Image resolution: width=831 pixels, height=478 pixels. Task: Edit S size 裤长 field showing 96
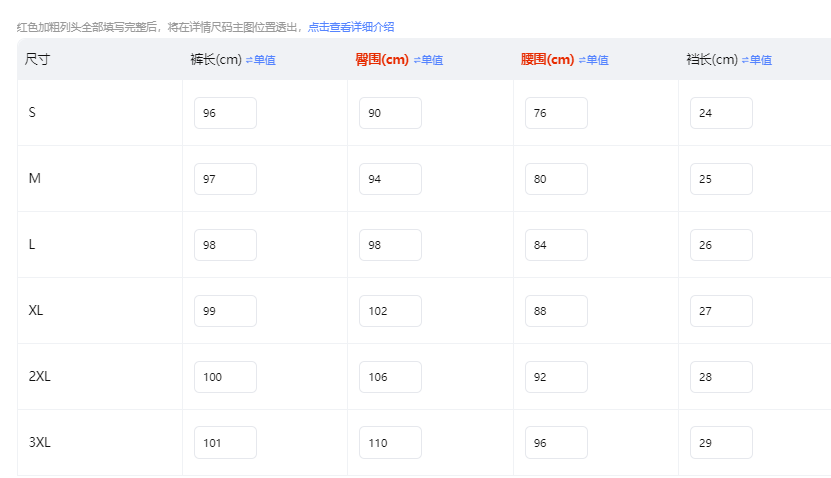click(x=225, y=113)
